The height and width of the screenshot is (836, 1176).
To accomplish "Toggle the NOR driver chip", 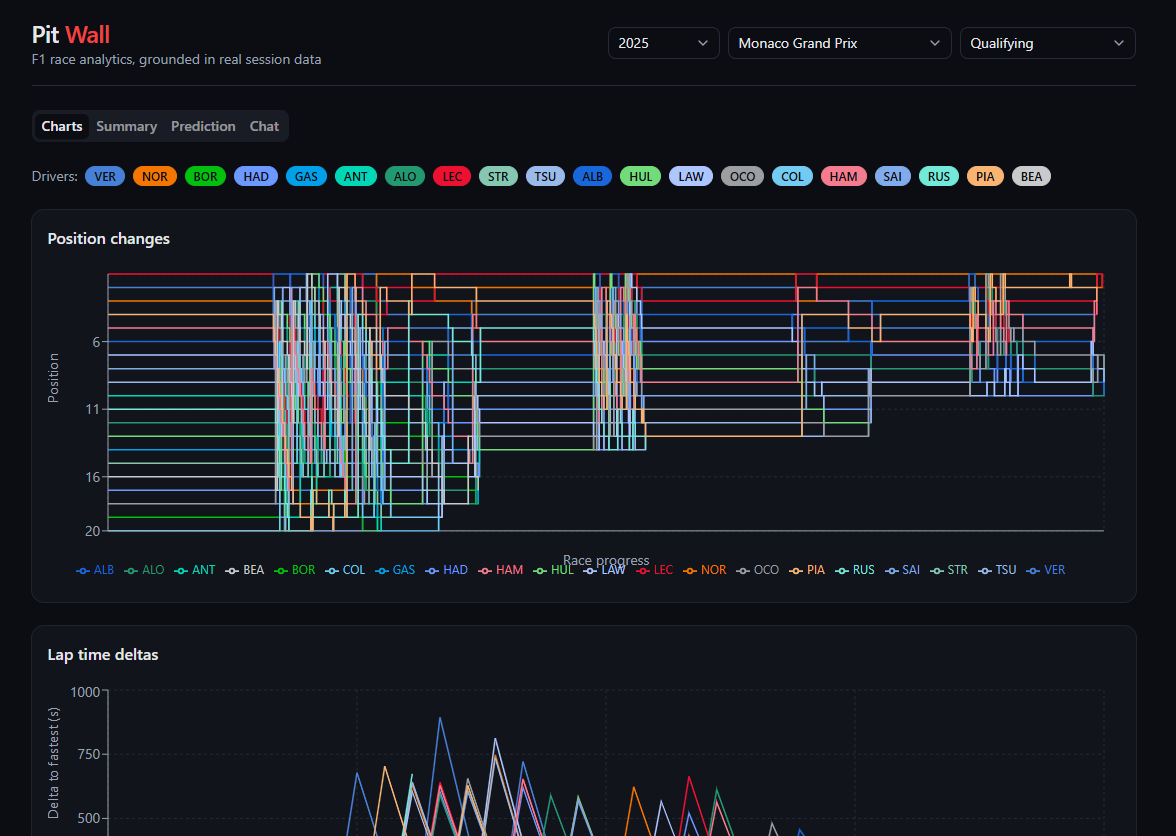I will pyautogui.click(x=154, y=176).
